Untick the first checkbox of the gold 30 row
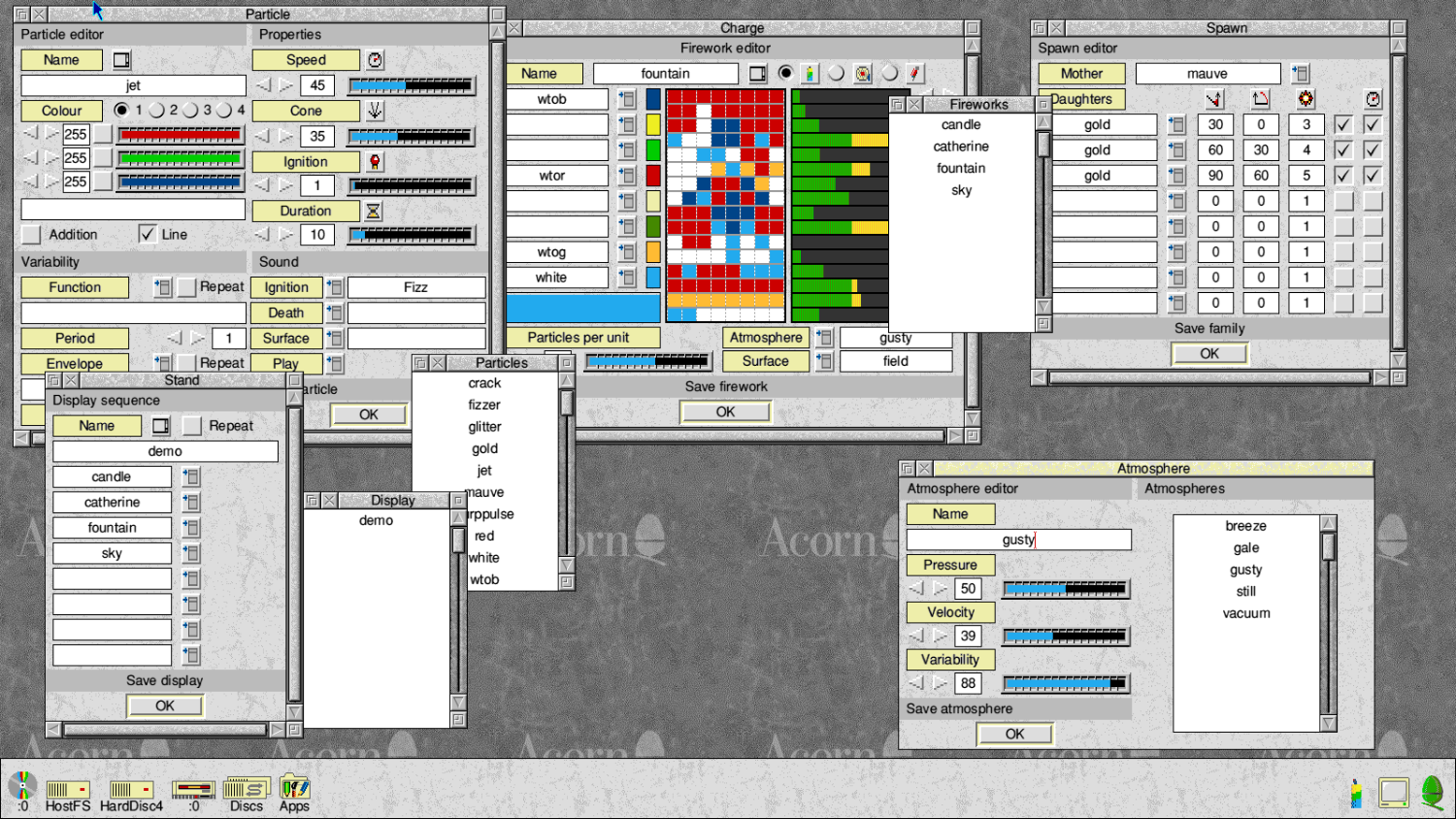Viewport: 1456px width, 819px height. click(1343, 124)
